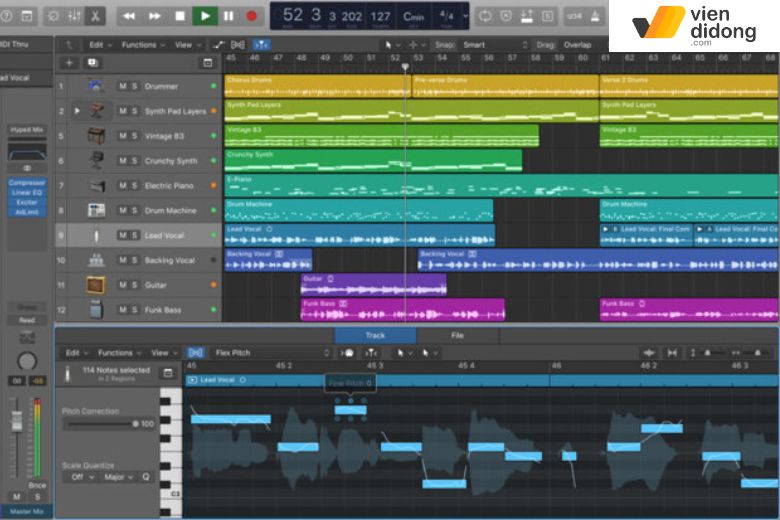This screenshot has height=520, width=780.
Task: Click the Fast Forward transport button
Action: [155, 16]
